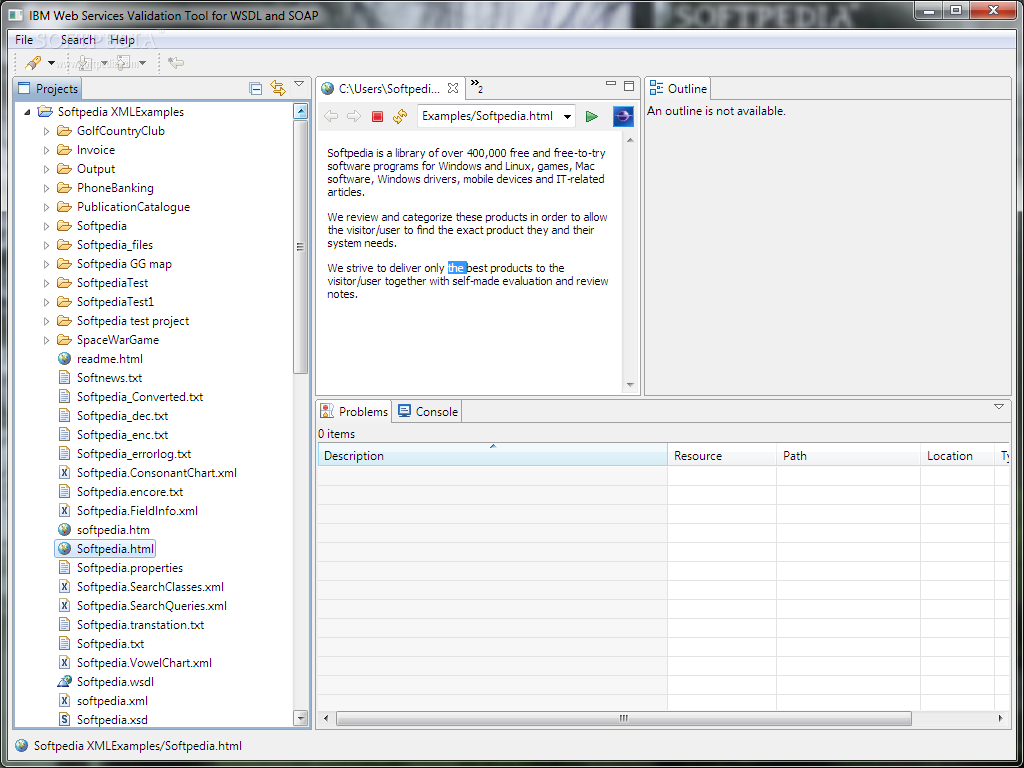This screenshot has width=1024, height=768.
Task: Click the green Go arrow next to URL
Action: tap(592, 116)
